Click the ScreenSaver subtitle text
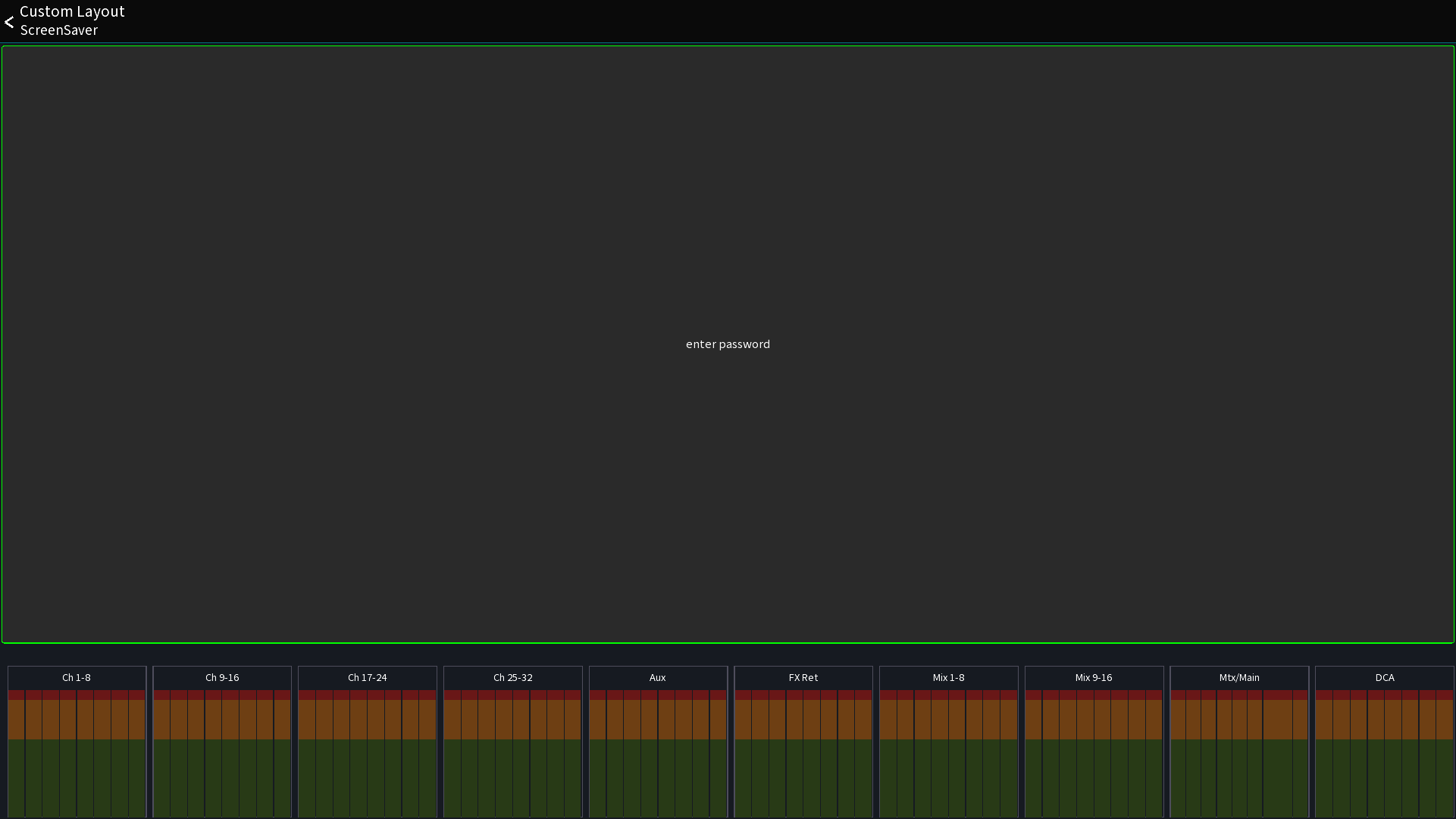 (59, 30)
